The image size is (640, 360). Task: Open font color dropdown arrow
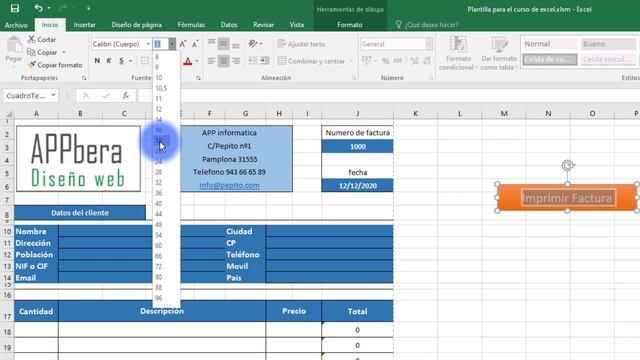[x=197, y=61]
